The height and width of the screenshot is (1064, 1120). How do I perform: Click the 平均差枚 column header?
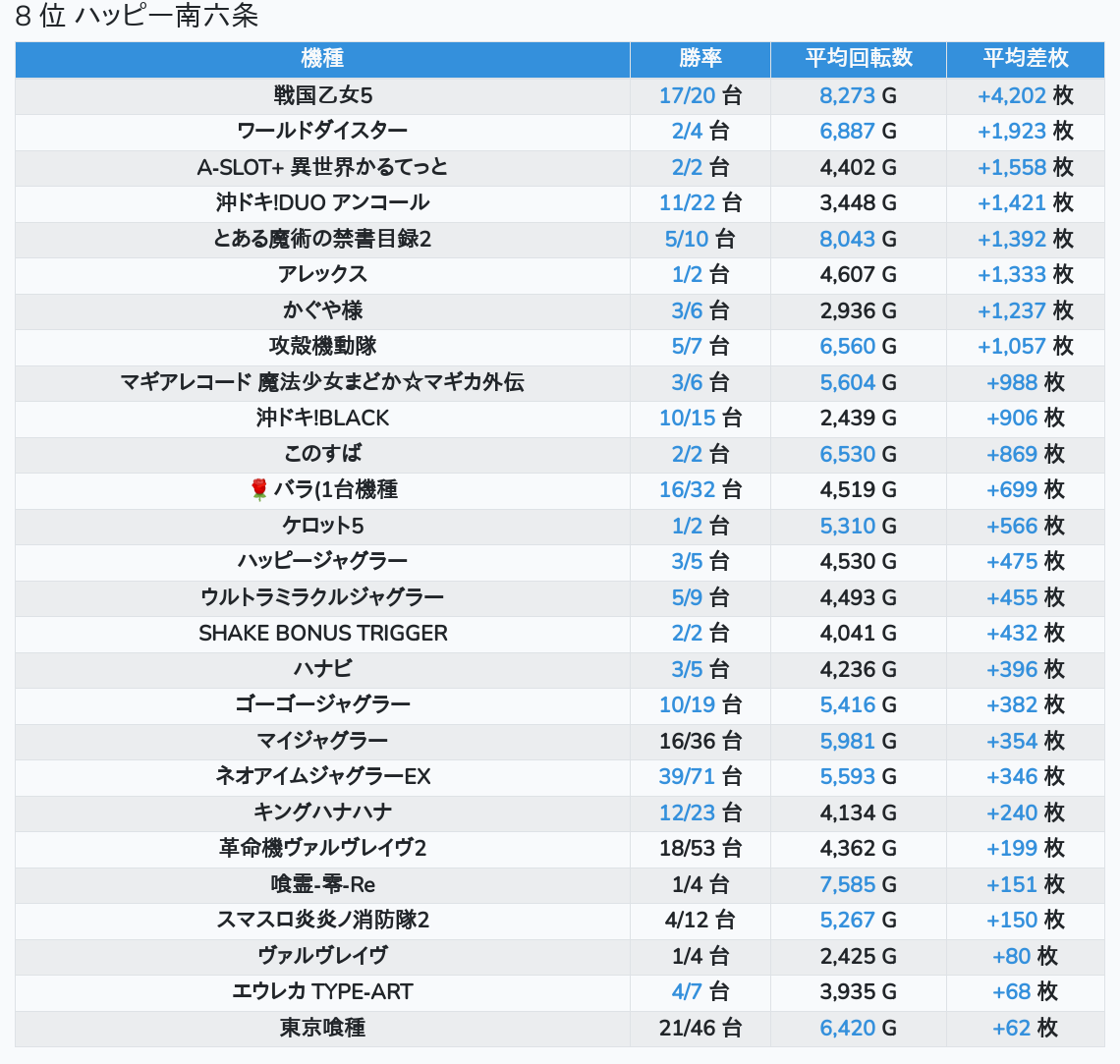click(x=1025, y=58)
